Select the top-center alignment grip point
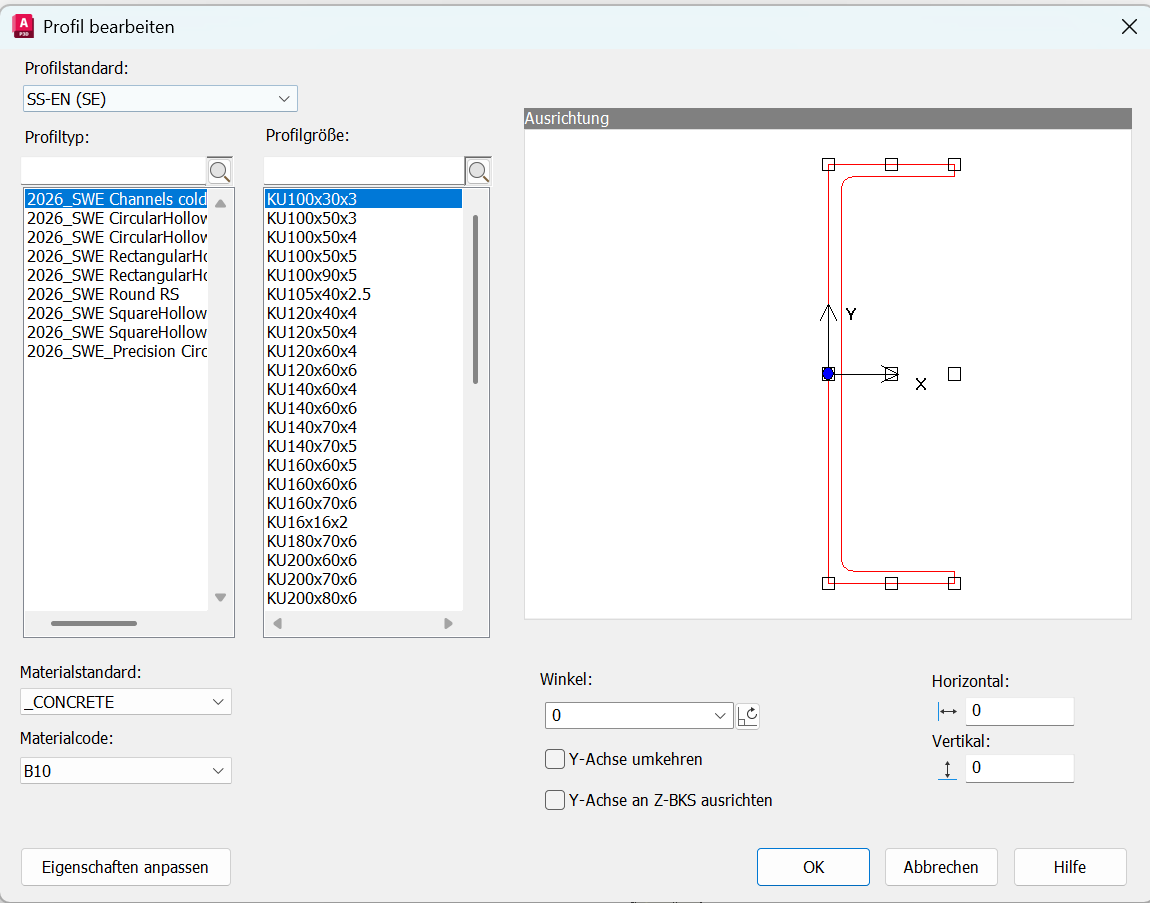1150x903 pixels. tap(892, 164)
